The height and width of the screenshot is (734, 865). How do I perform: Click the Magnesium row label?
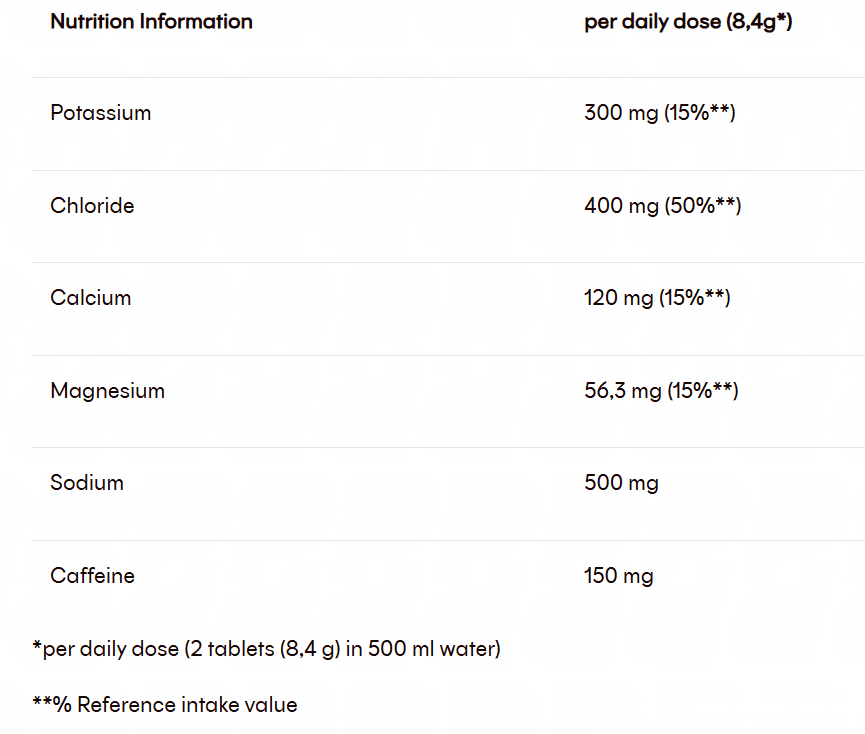click(107, 391)
